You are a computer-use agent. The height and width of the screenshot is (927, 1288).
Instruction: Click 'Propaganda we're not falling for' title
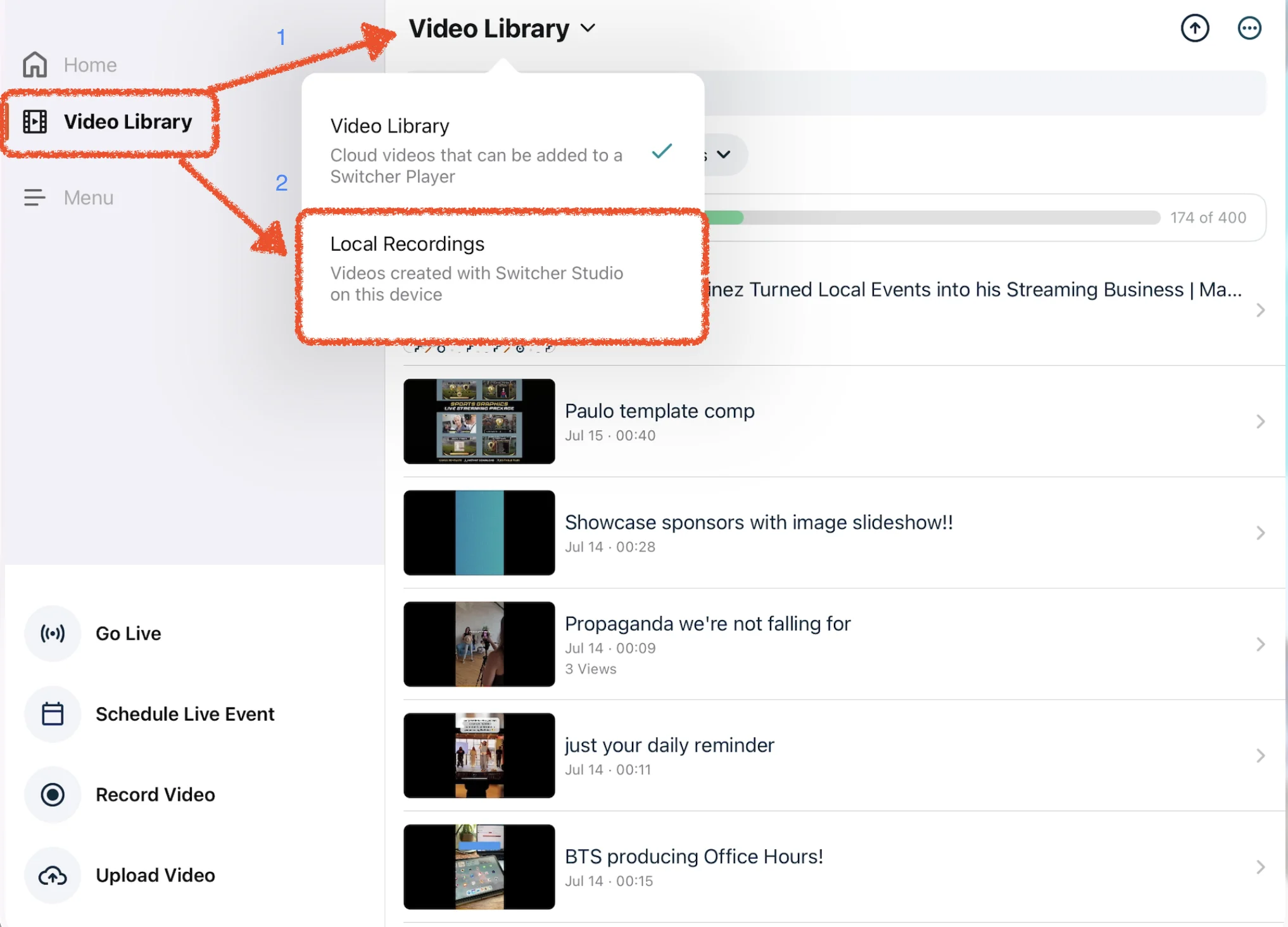click(708, 624)
